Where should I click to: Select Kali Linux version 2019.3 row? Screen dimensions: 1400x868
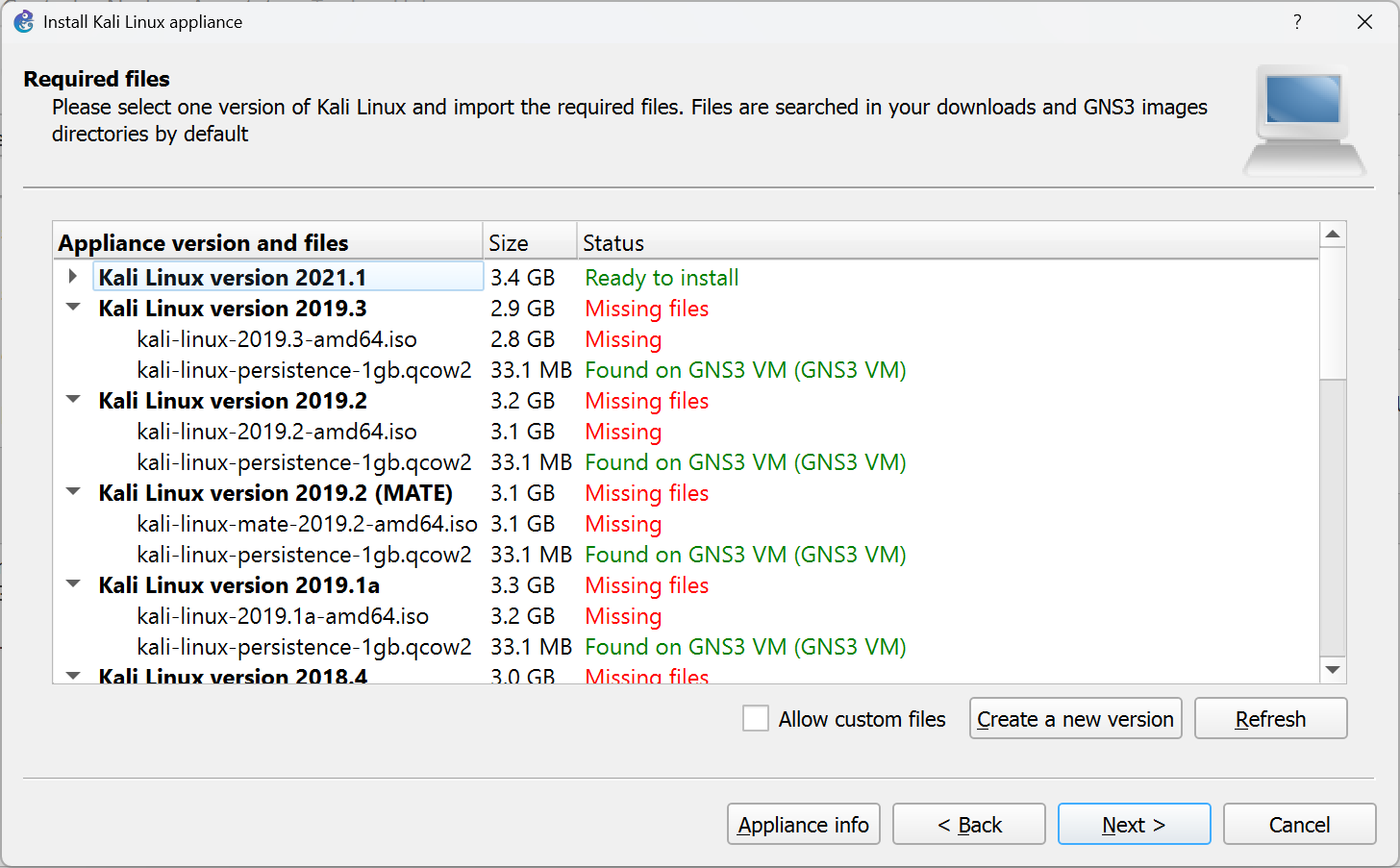pyautogui.click(x=233, y=308)
